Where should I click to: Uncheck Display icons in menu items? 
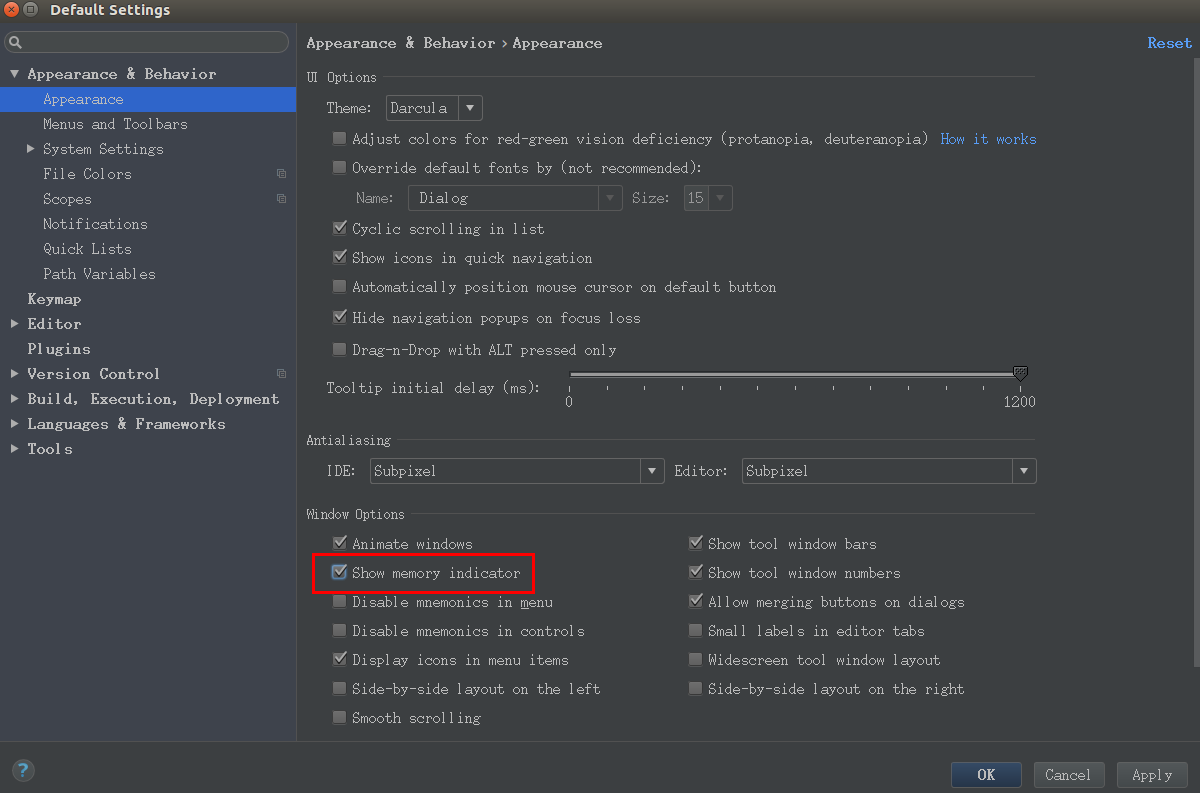coord(340,660)
